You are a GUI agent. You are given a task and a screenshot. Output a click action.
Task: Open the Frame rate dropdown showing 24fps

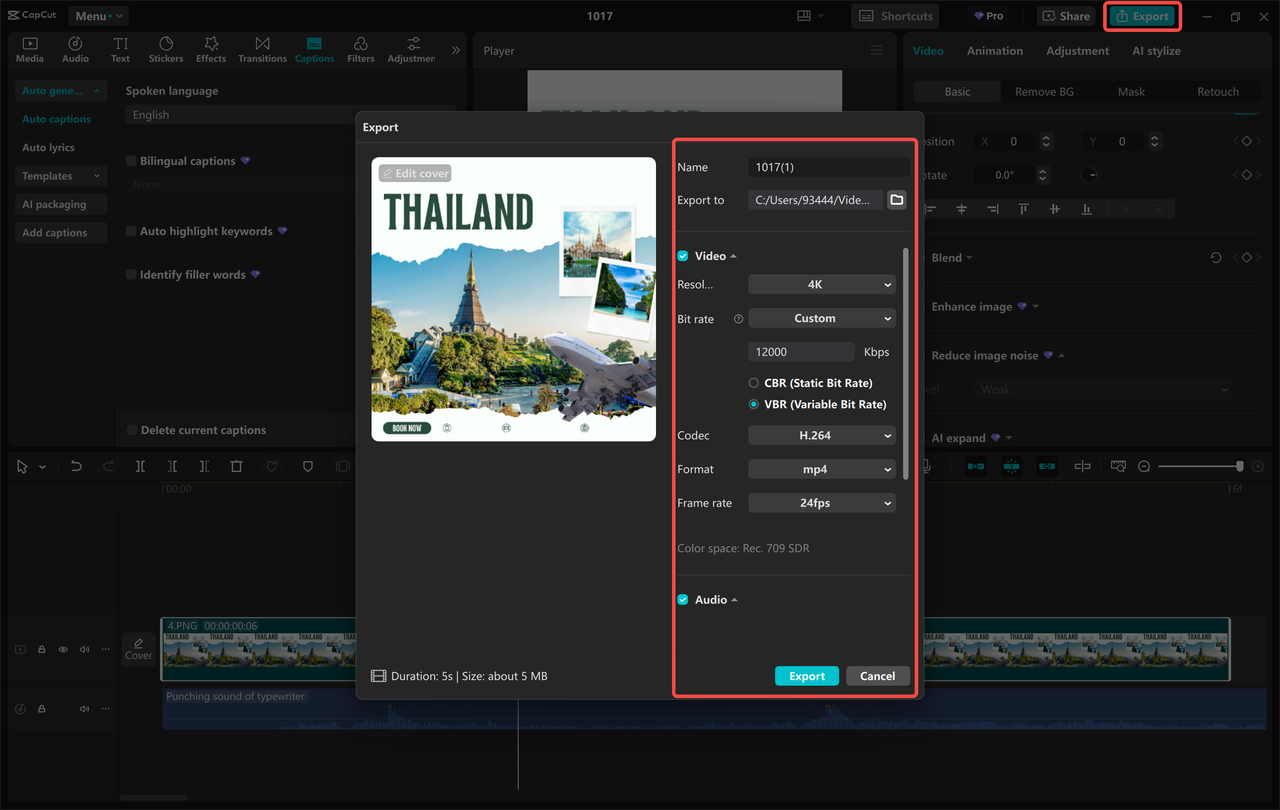coord(821,502)
